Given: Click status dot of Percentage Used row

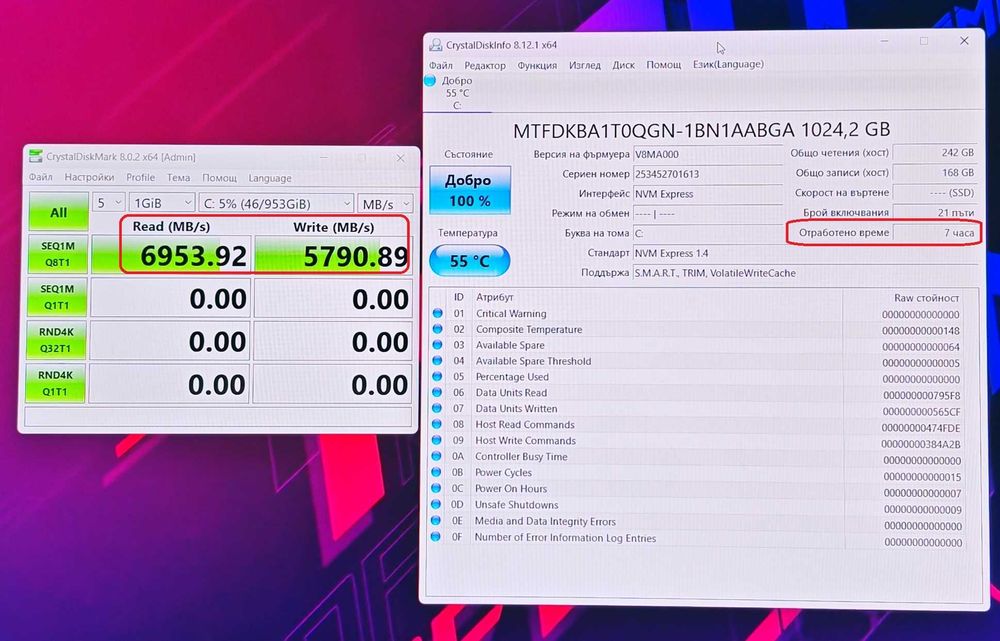Looking at the screenshot, I should pyautogui.click(x=438, y=376).
